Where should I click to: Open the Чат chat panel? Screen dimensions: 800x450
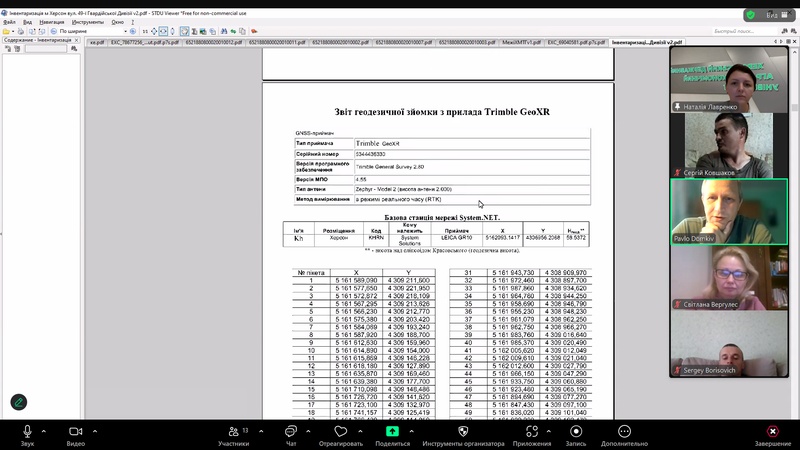click(x=291, y=435)
